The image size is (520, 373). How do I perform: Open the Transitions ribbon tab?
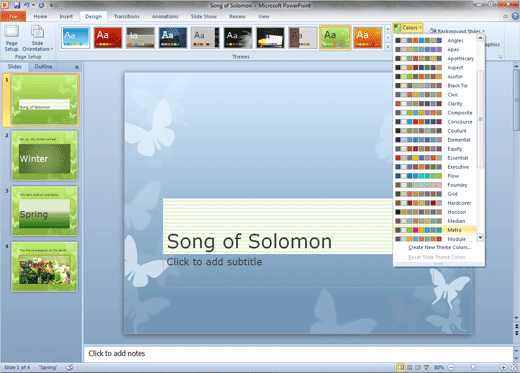(127, 16)
